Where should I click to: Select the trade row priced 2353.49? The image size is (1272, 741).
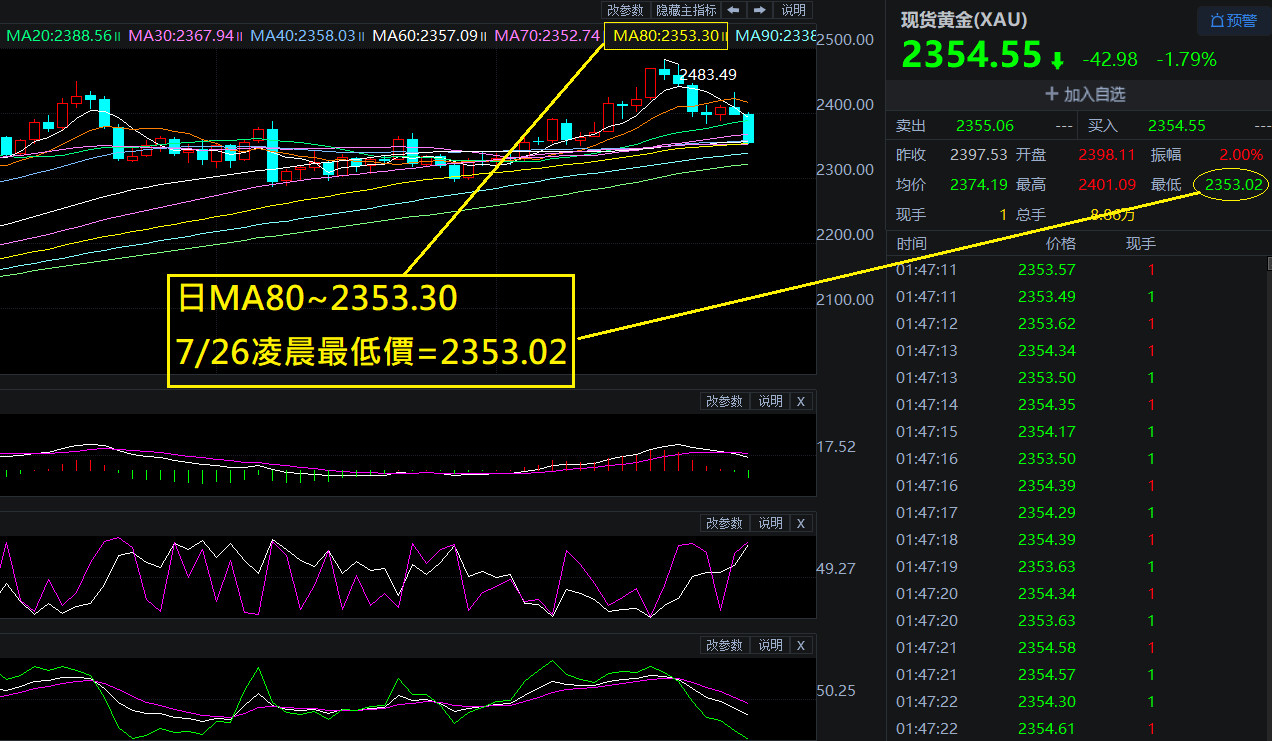(1079, 297)
